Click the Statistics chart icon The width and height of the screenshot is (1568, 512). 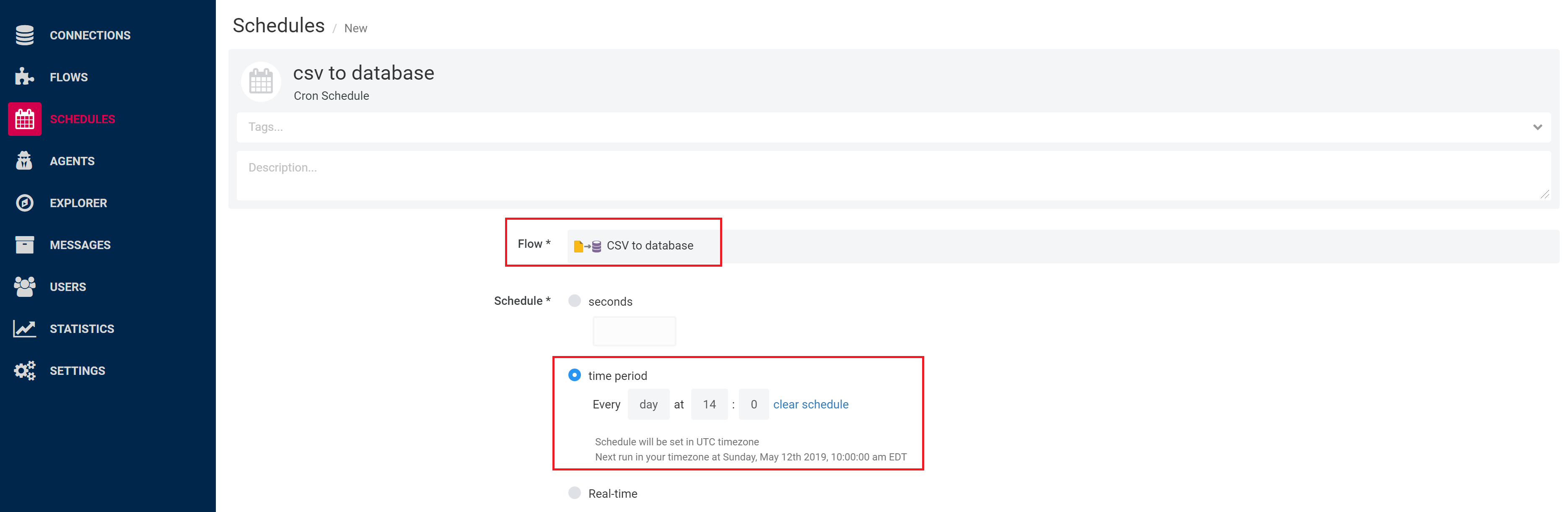click(24, 329)
